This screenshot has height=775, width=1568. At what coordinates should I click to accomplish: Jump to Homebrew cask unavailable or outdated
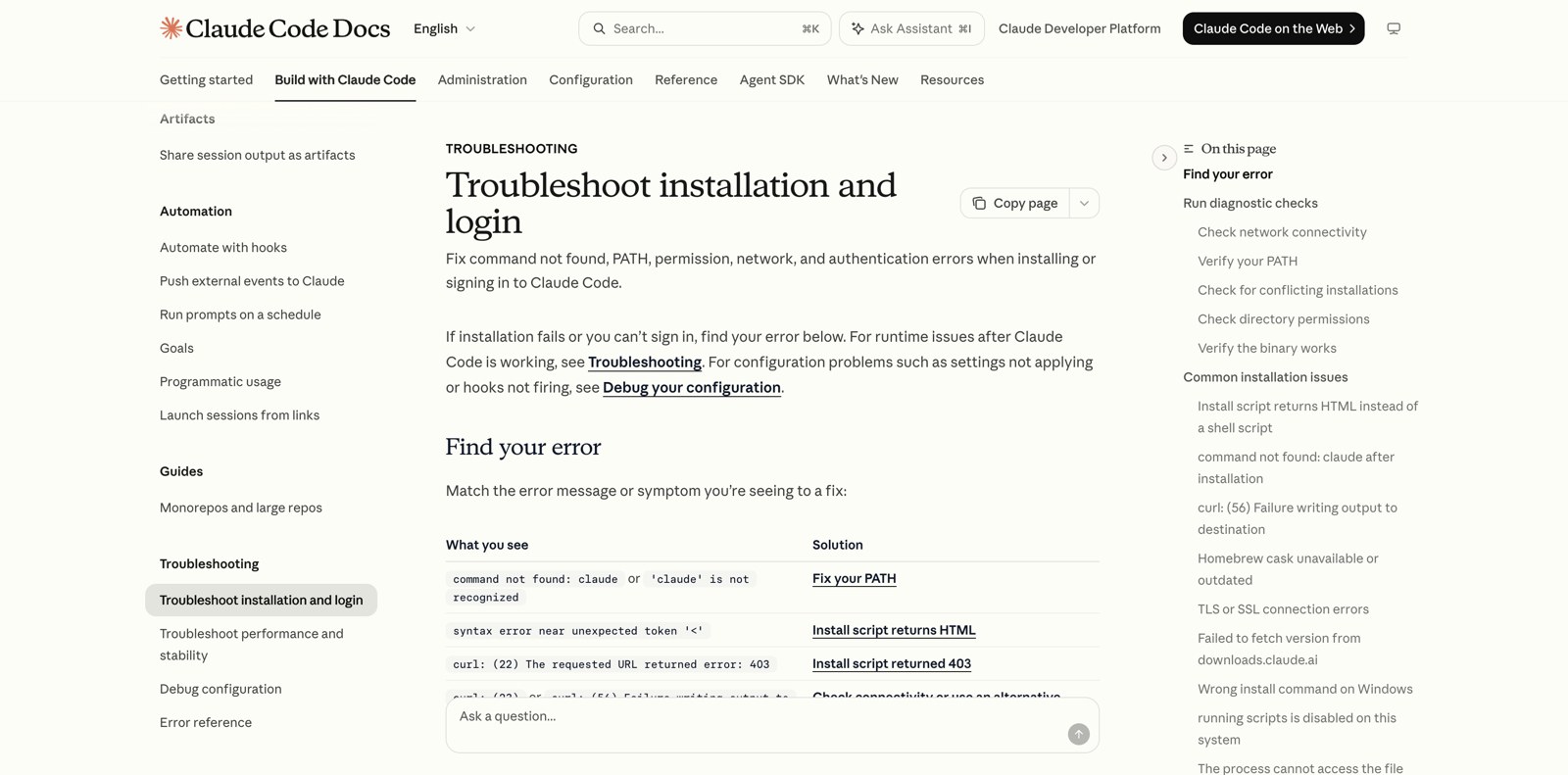pos(1288,569)
